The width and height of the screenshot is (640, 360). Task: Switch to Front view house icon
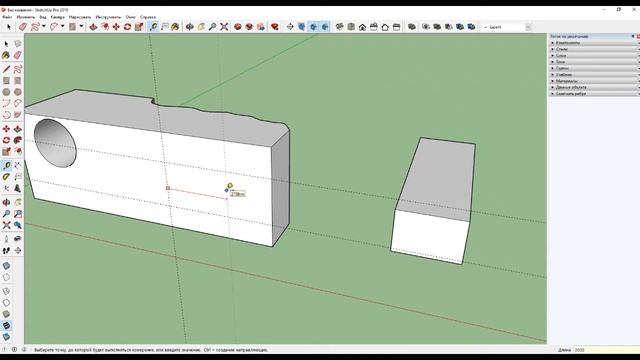coord(362,27)
